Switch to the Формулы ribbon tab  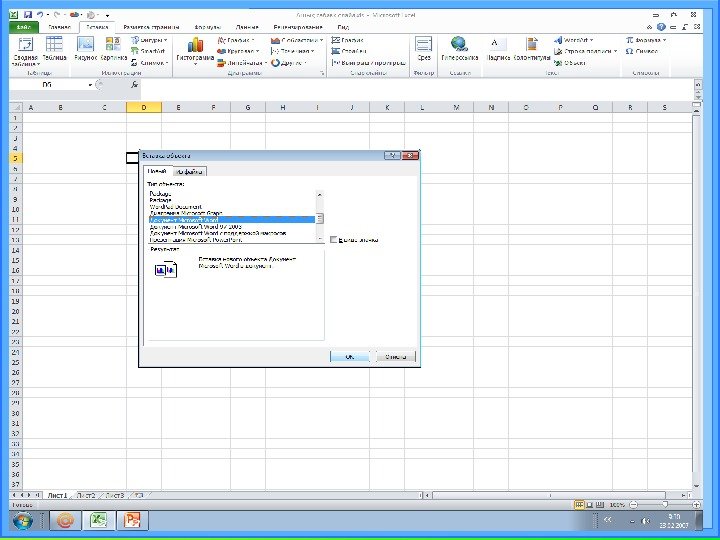(207, 27)
